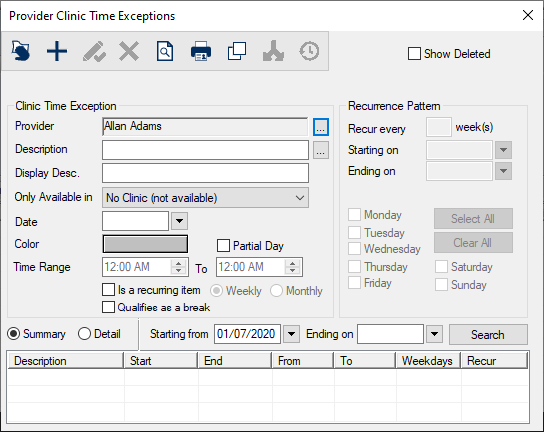The width and height of the screenshot is (544, 432).
Task: Click the time range start spinner
Action: click(x=178, y=267)
